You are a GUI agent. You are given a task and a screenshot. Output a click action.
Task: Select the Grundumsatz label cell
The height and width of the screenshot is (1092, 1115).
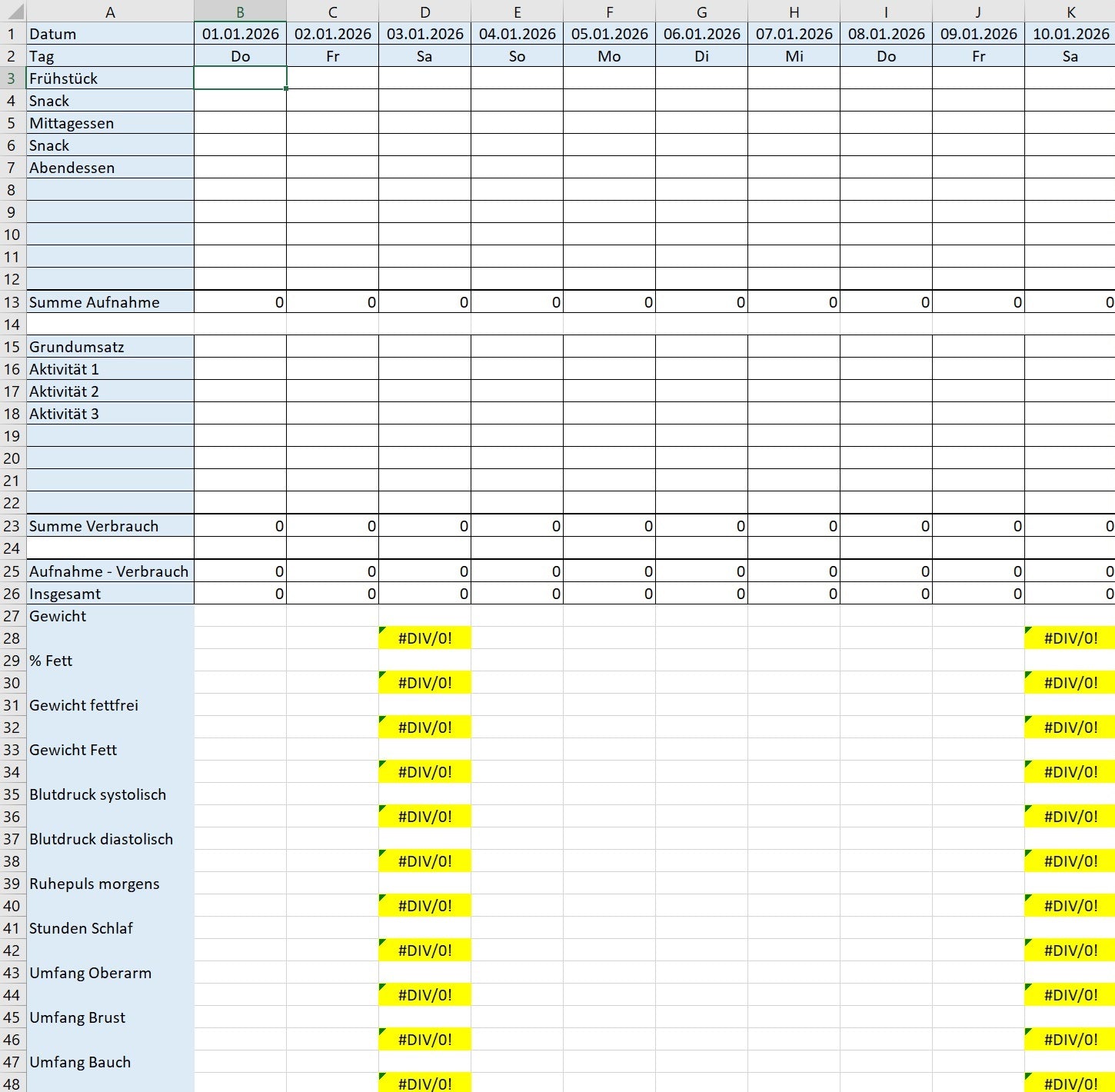click(x=110, y=347)
